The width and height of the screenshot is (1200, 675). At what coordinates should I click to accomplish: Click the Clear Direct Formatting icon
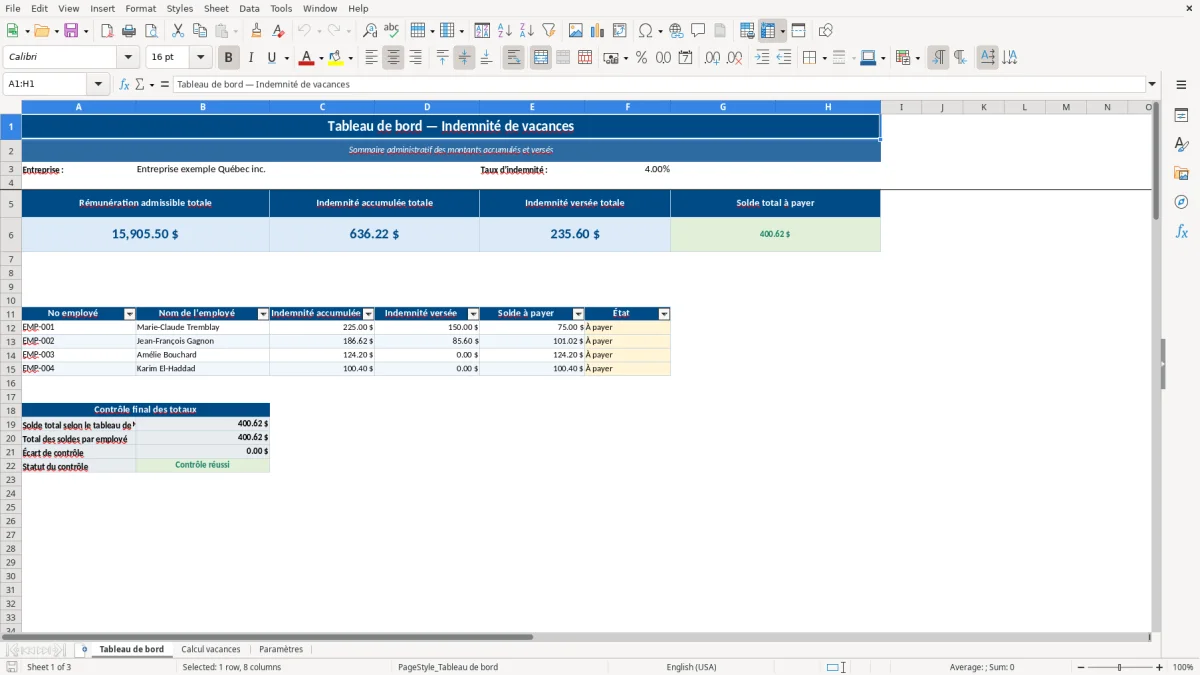(x=279, y=31)
